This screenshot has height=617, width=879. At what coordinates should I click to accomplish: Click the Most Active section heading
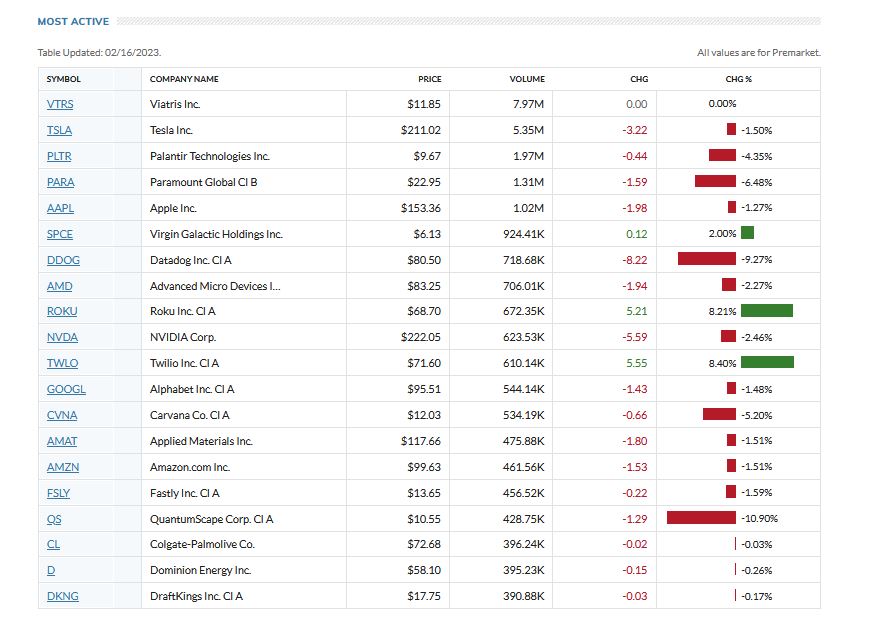coord(73,21)
